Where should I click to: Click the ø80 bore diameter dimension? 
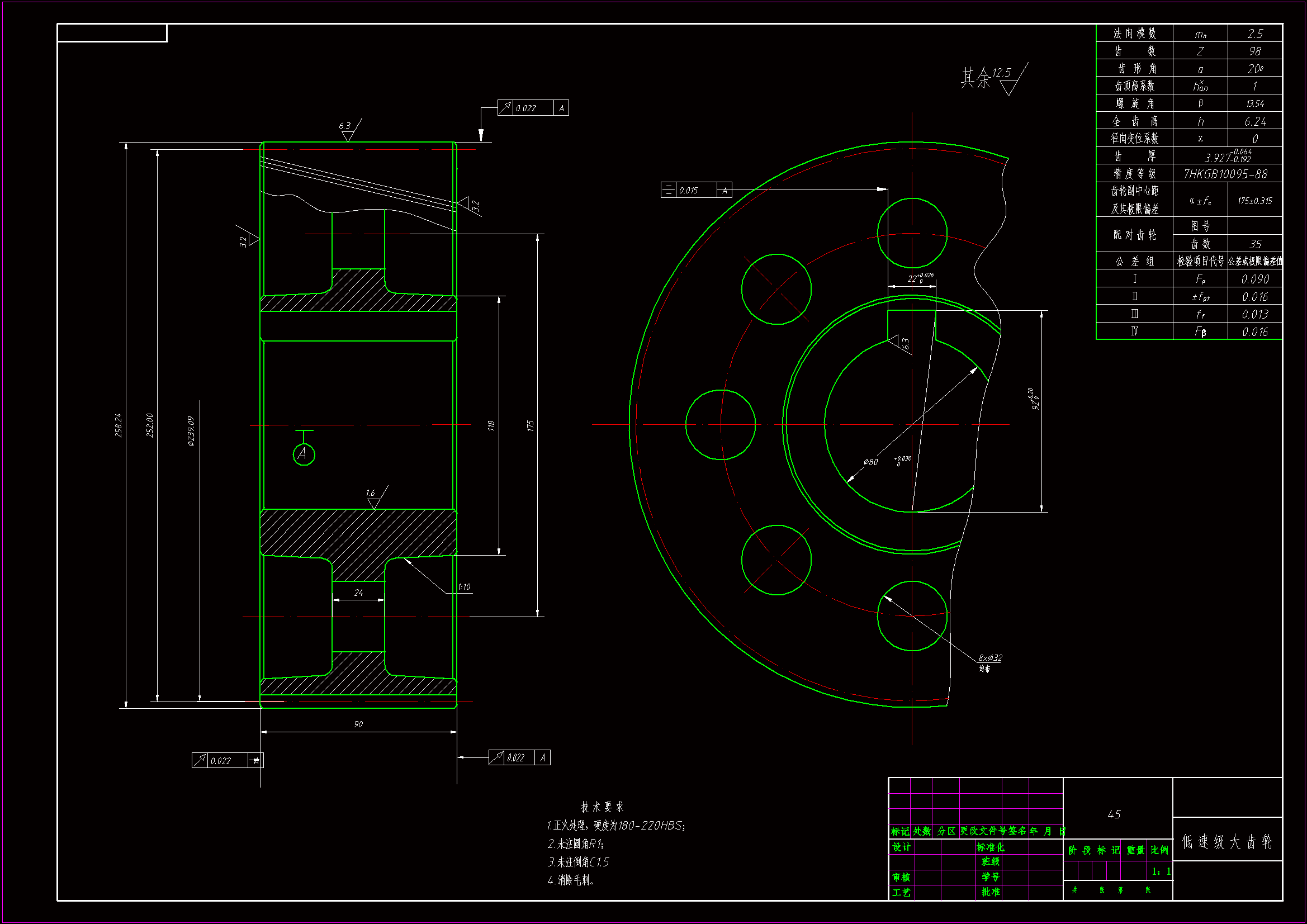871,462
